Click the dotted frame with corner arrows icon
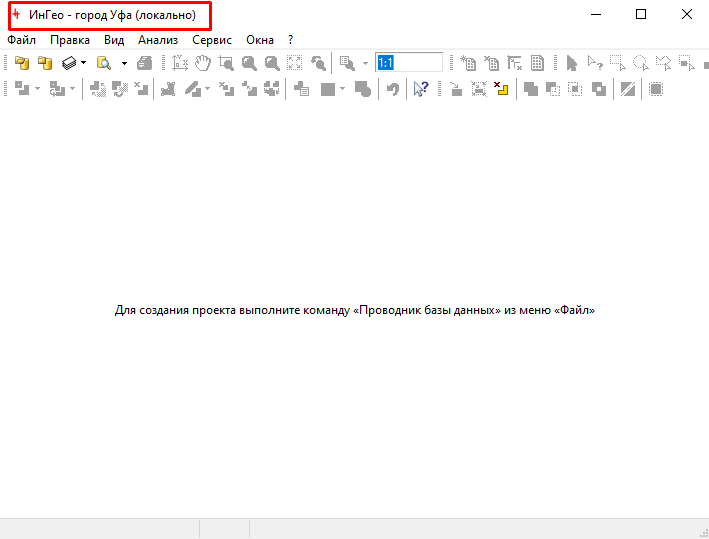Screen dimensions: 709x539 coord(479,89)
